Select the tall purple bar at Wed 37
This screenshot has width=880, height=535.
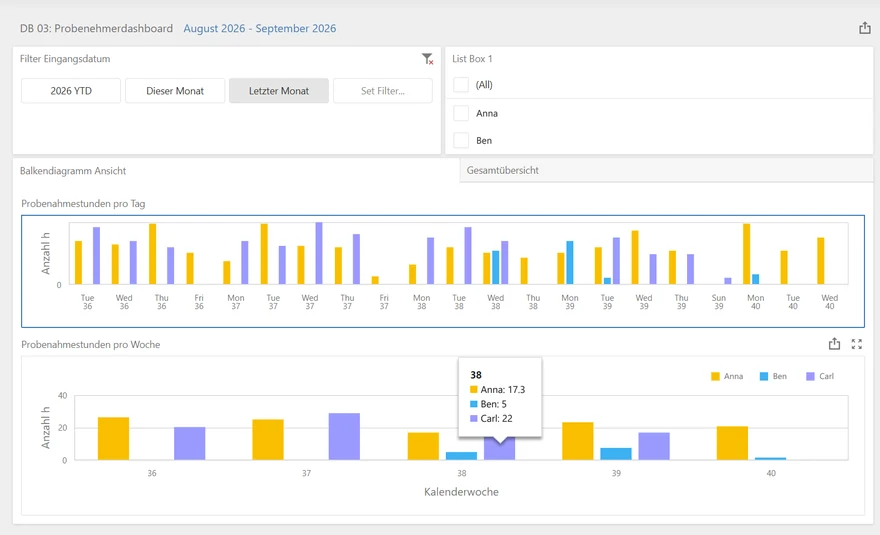tap(319, 253)
